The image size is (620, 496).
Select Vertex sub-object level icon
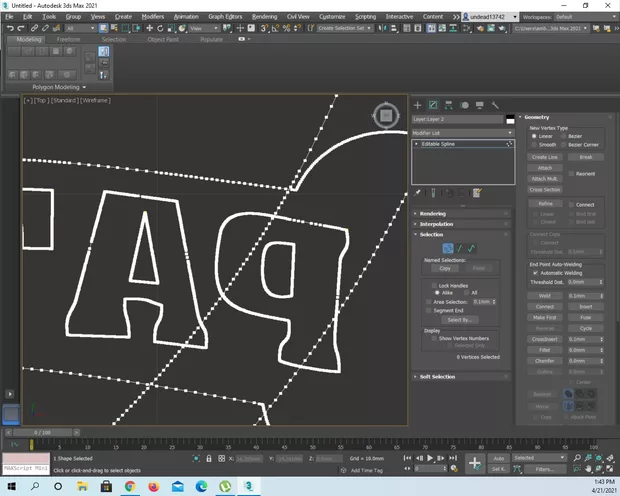[x=447, y=248]
